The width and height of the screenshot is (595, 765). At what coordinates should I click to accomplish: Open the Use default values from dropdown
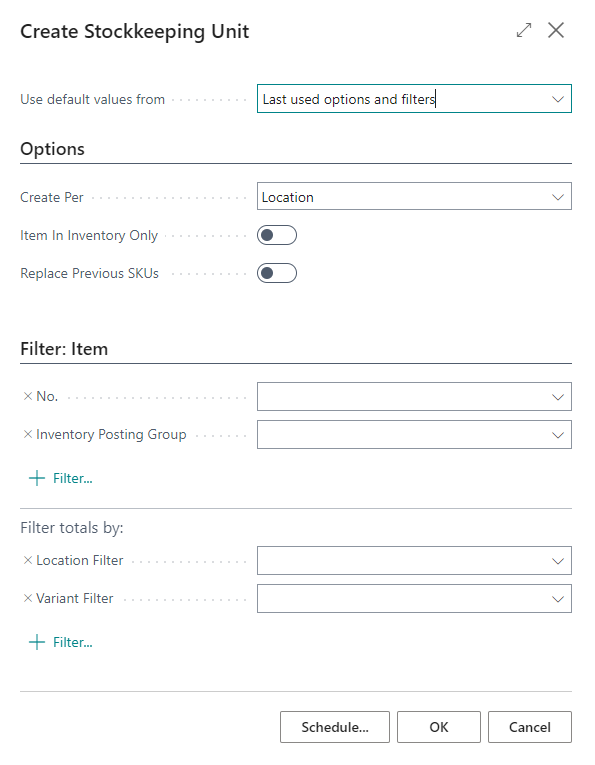click(414, 99)
